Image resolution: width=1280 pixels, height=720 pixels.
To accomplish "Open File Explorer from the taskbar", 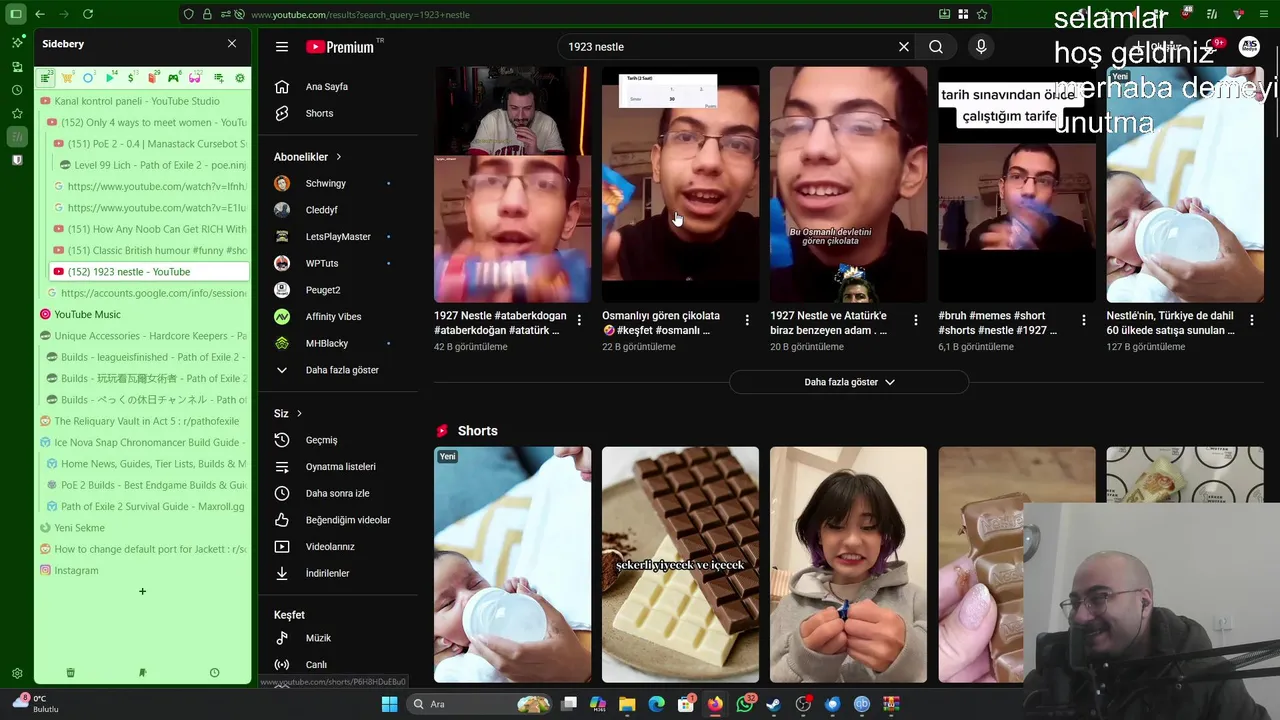I will pos(627,704).
